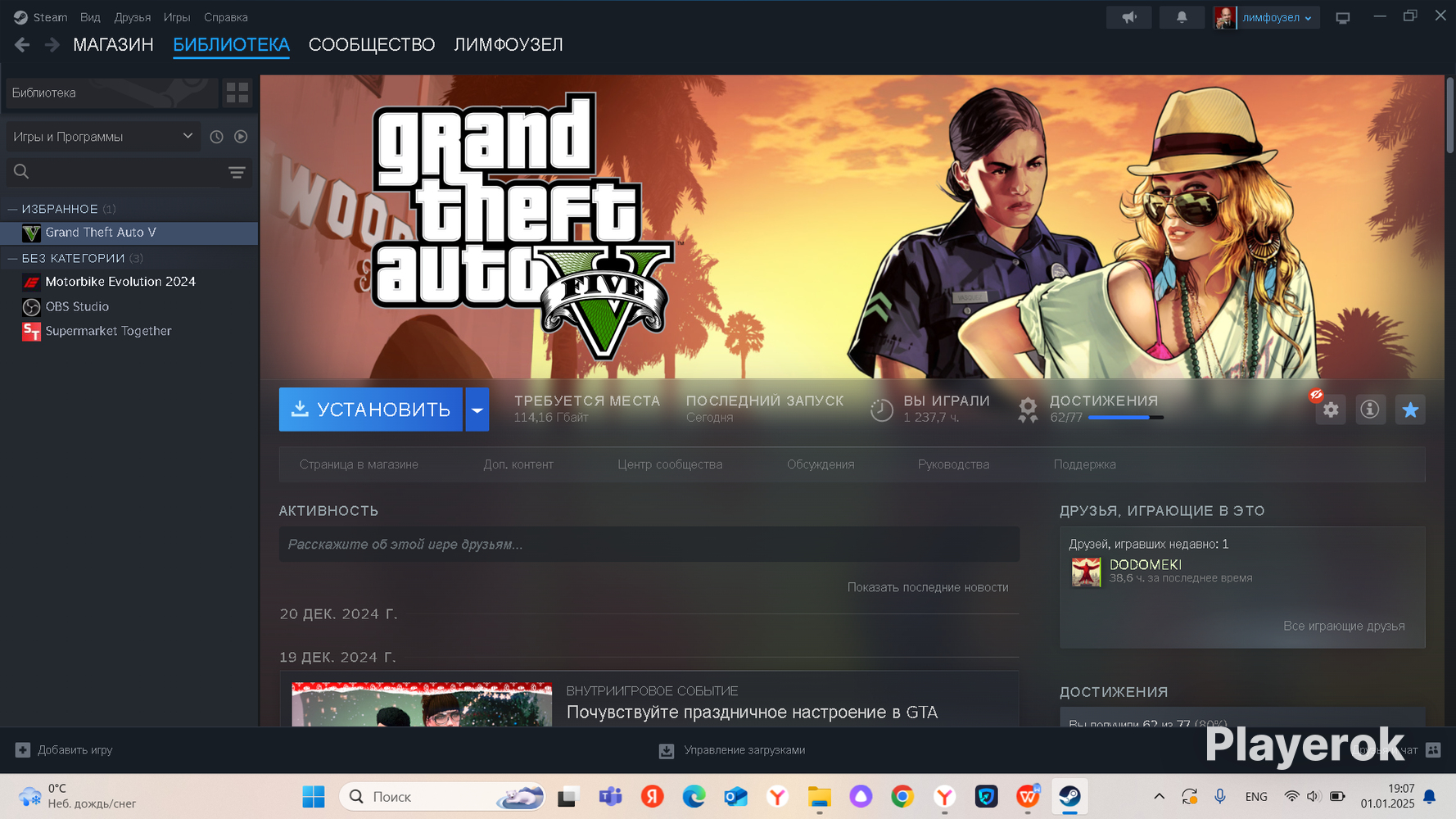Collapse the ИЗБРАННОЕ category
Viewport: 1456px width, 819px height.
point(12,210)
